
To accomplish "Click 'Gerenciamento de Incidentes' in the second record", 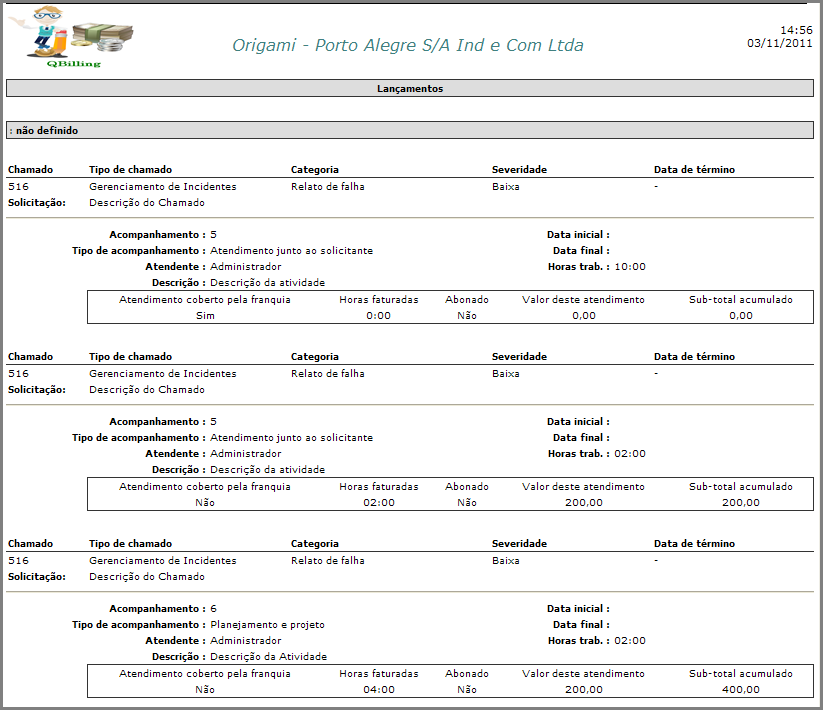I will click(x=162, y=373).
